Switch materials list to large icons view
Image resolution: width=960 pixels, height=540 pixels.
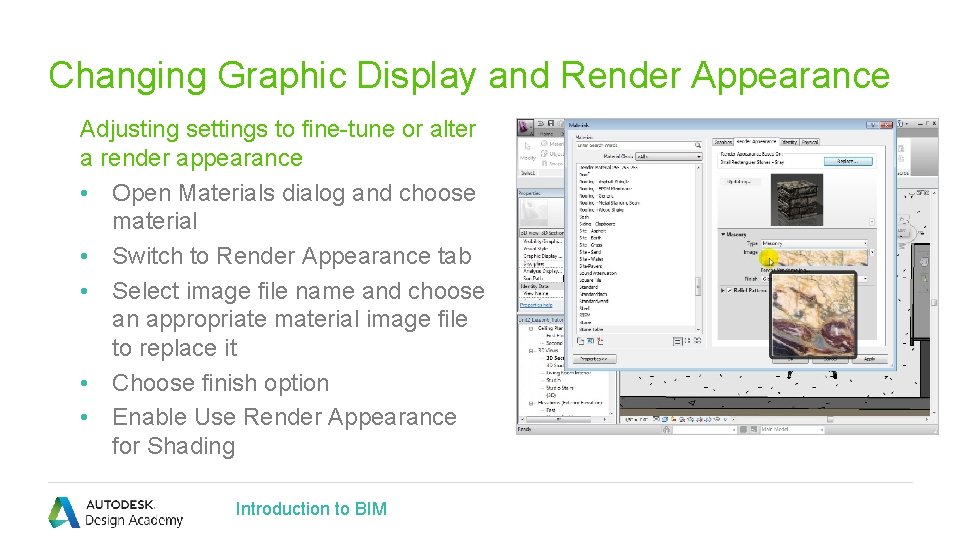(697, 340)
